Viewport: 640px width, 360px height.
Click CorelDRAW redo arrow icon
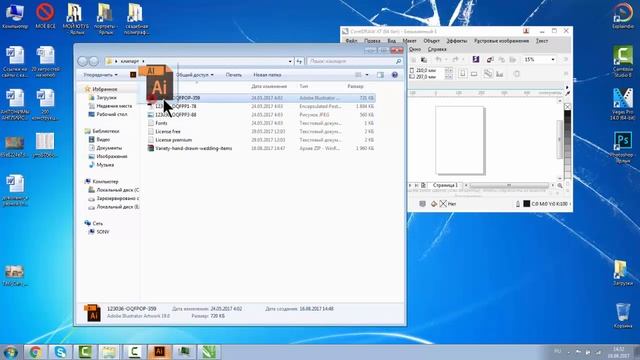(x=456, y=60)
